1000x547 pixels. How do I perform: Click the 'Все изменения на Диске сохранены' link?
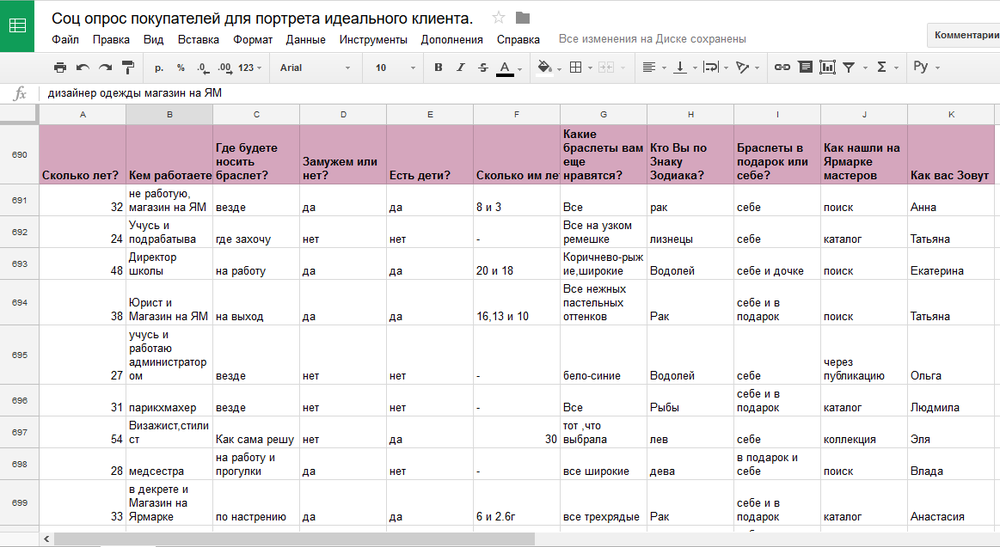(x=652, y=40)
